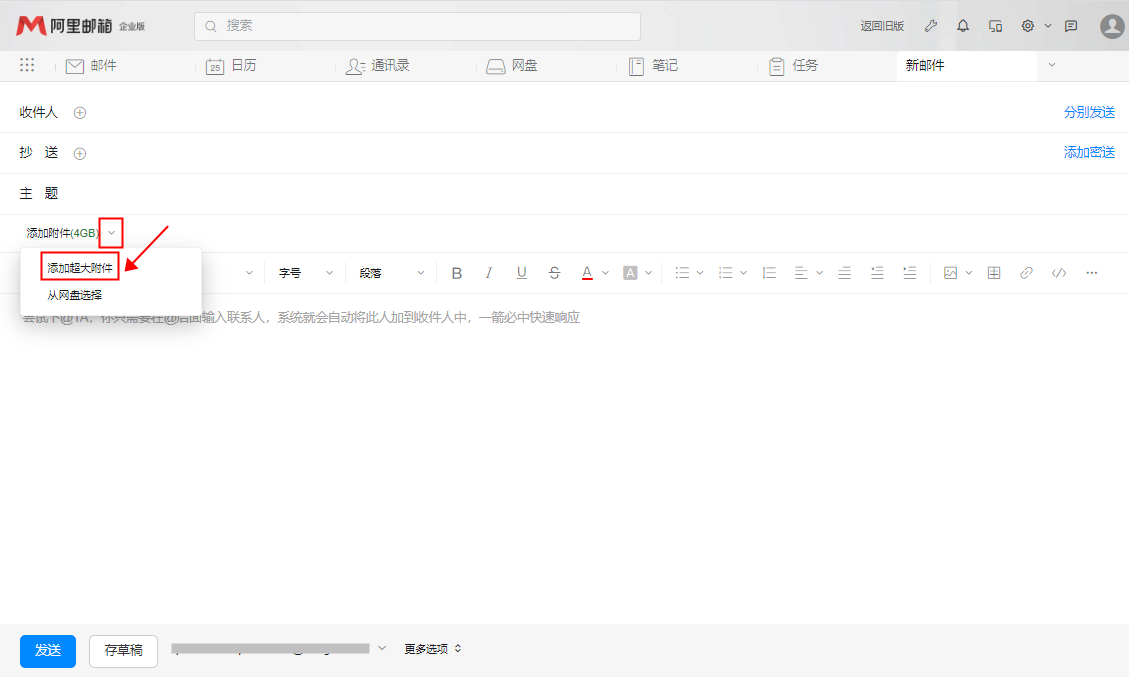Viewport: 1129px width, 677px height.
Task: Pick the red font color swatch
Action: point(587,273)
